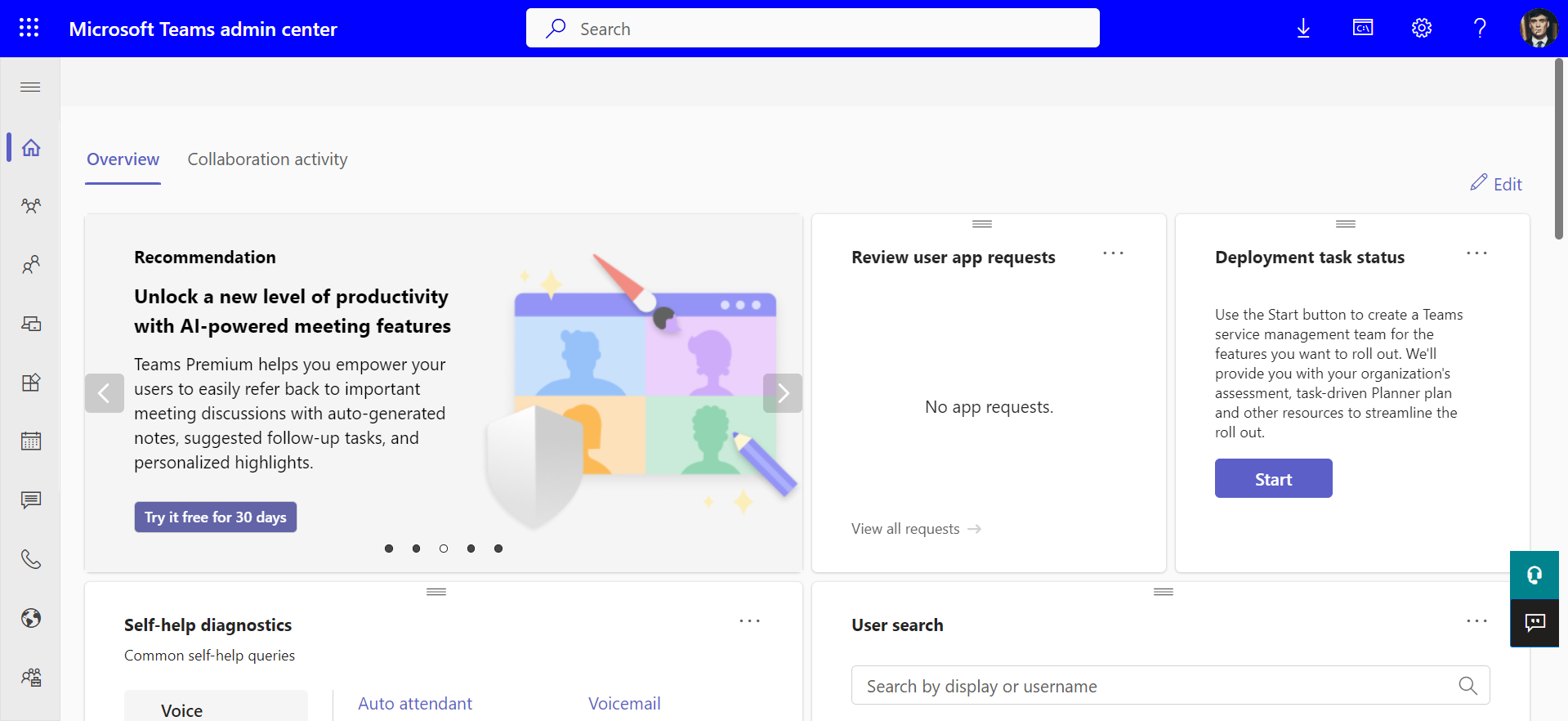
Task: Open the Teams apps sidebar icon
Action: pos(31,383)
